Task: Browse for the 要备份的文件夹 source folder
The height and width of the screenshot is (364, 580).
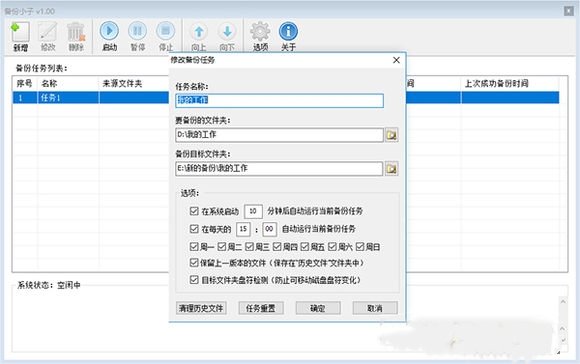Action: [x=391, y=135]
